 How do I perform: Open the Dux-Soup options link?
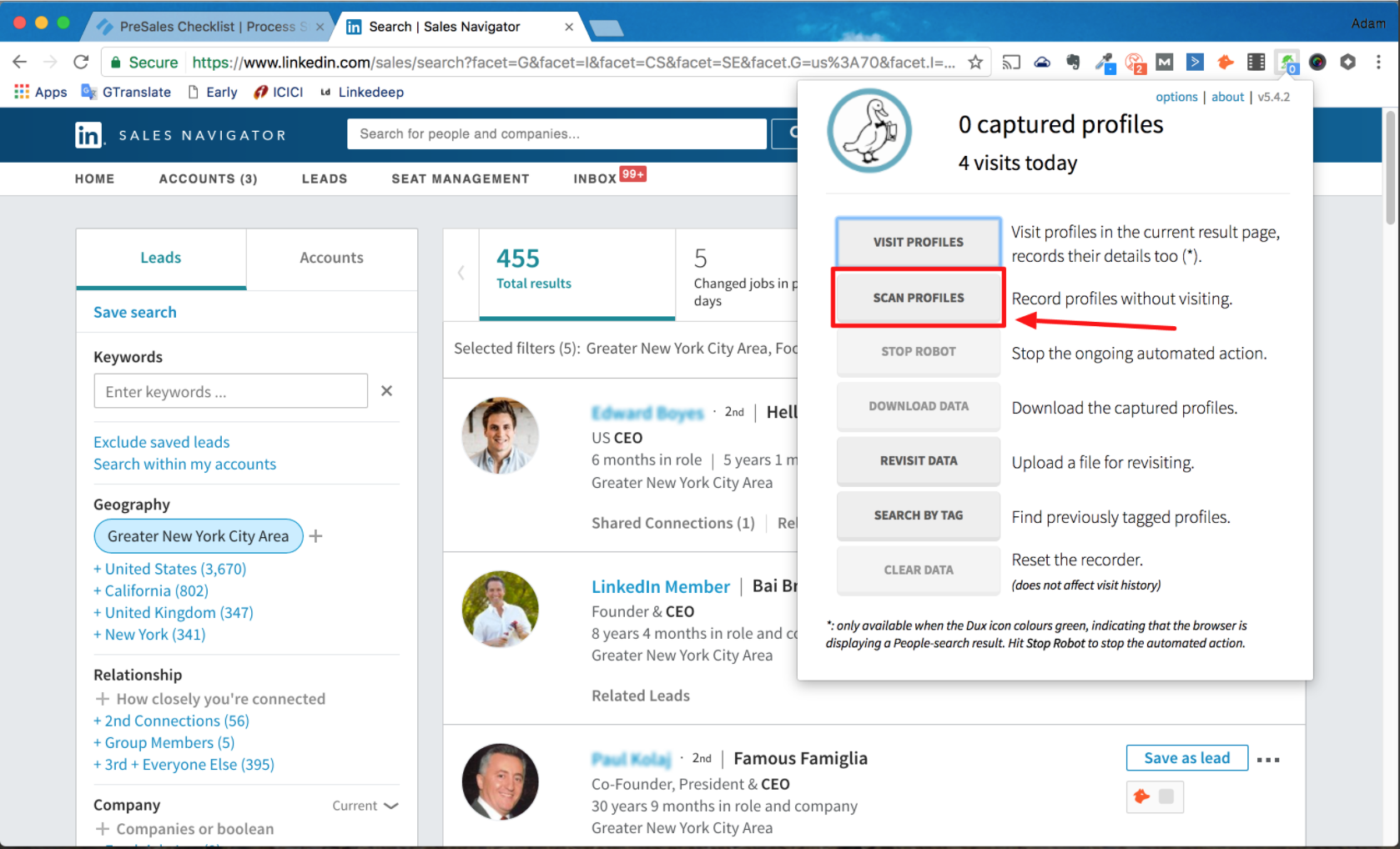(1176, 97)
